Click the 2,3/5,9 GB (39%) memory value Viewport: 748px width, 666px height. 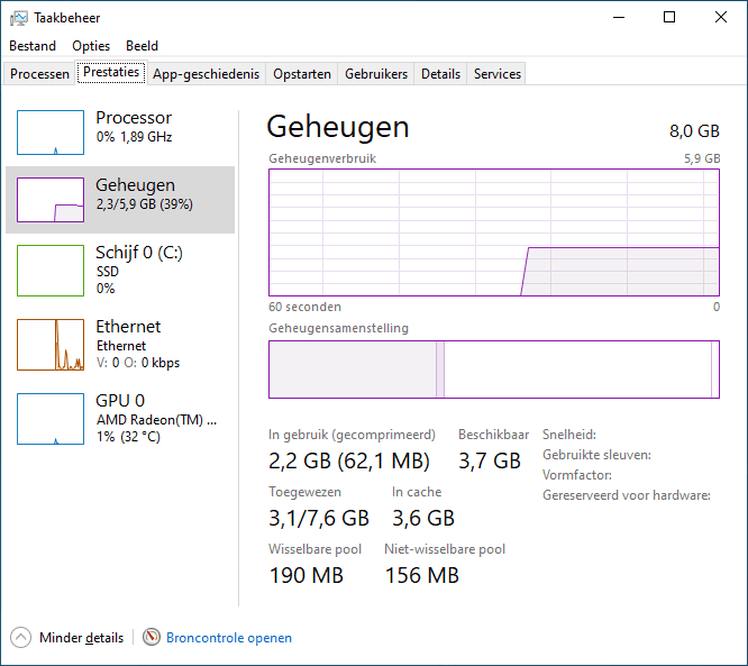click(144, 205)
